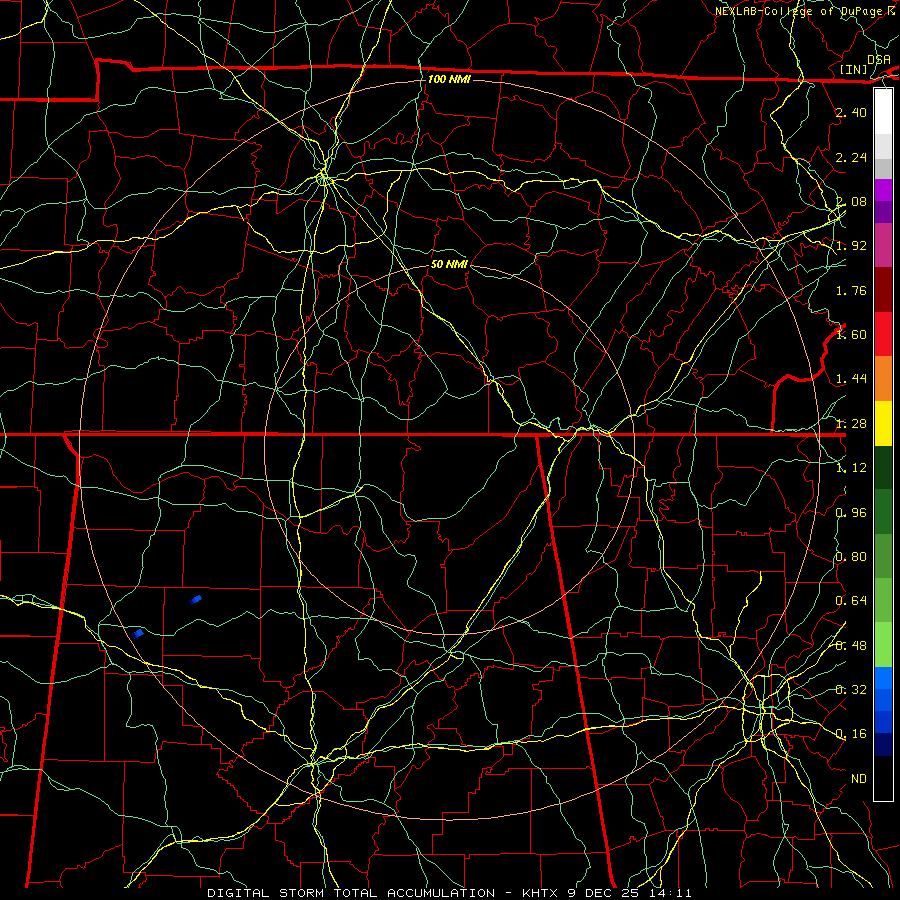
Task: Click the blue echo farther inside the 100 NMI ring
Action: tap(196, 600)
